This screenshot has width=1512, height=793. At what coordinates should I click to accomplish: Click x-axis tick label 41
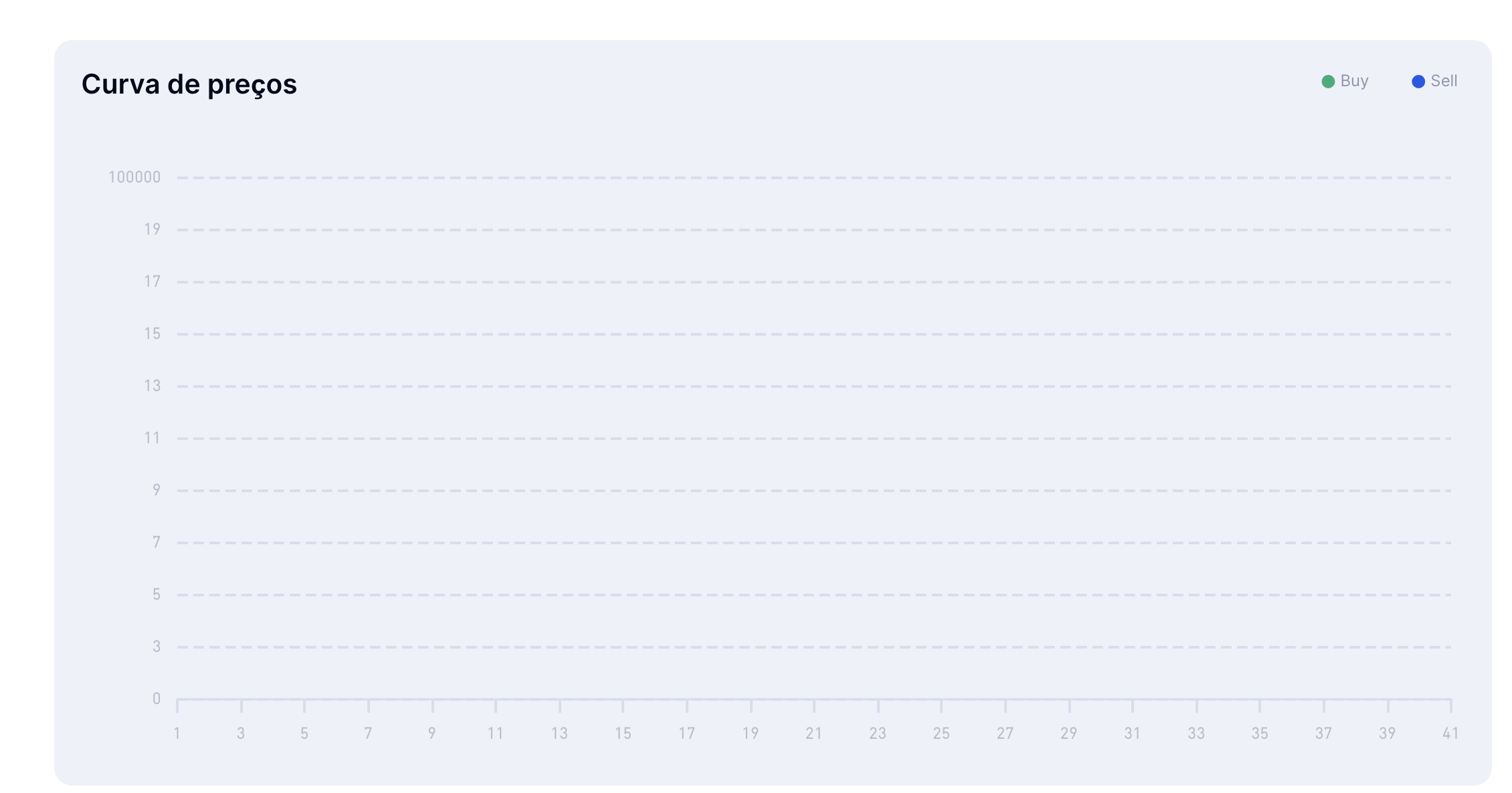click(1450, 733)
